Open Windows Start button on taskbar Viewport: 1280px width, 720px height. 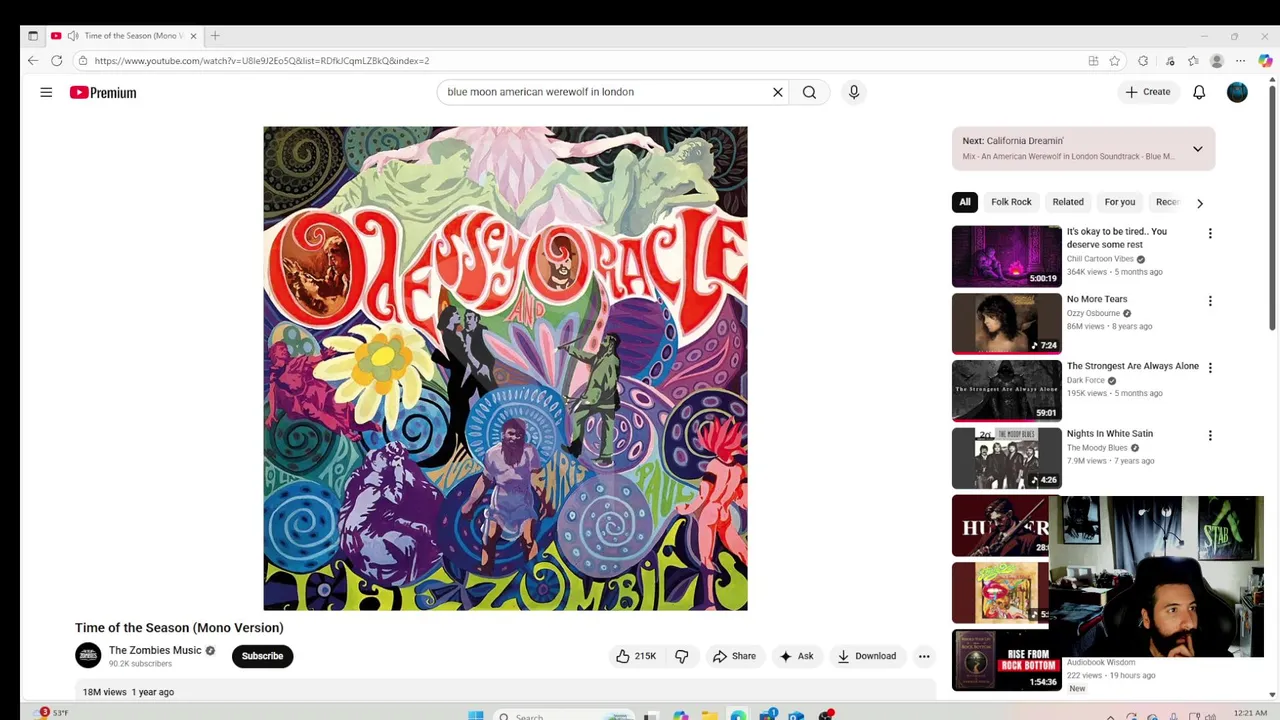476,716
